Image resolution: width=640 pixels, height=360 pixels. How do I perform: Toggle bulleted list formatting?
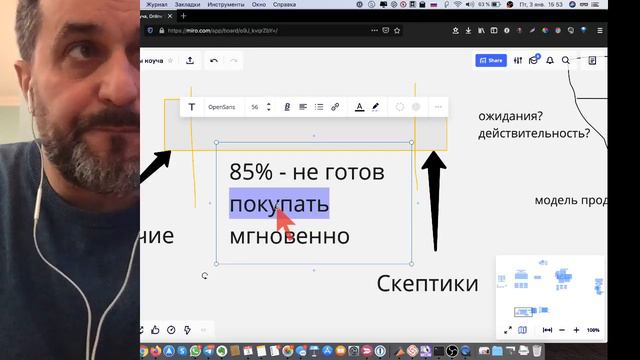point(319,107)
